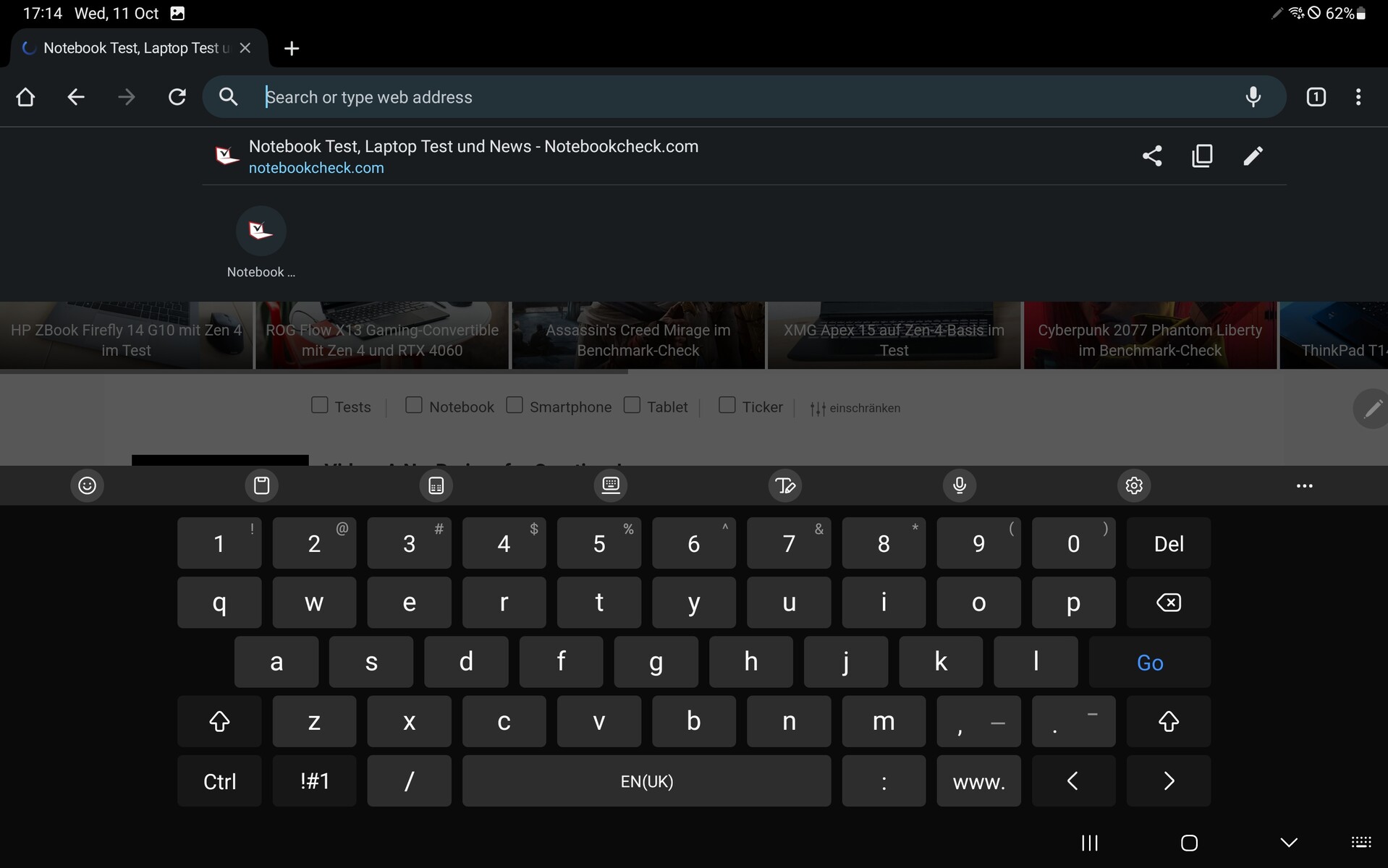Open the notebookcheck.com suggestion link

pos(316,168)
